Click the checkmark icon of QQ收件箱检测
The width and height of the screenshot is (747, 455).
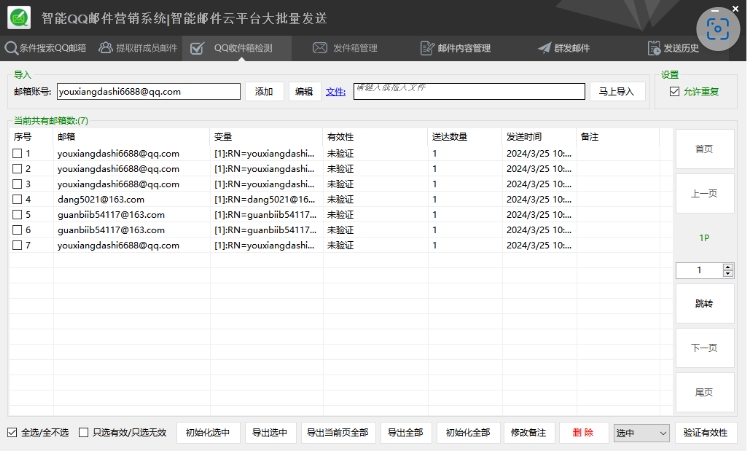pyautogui.click(x=197, y=48)
